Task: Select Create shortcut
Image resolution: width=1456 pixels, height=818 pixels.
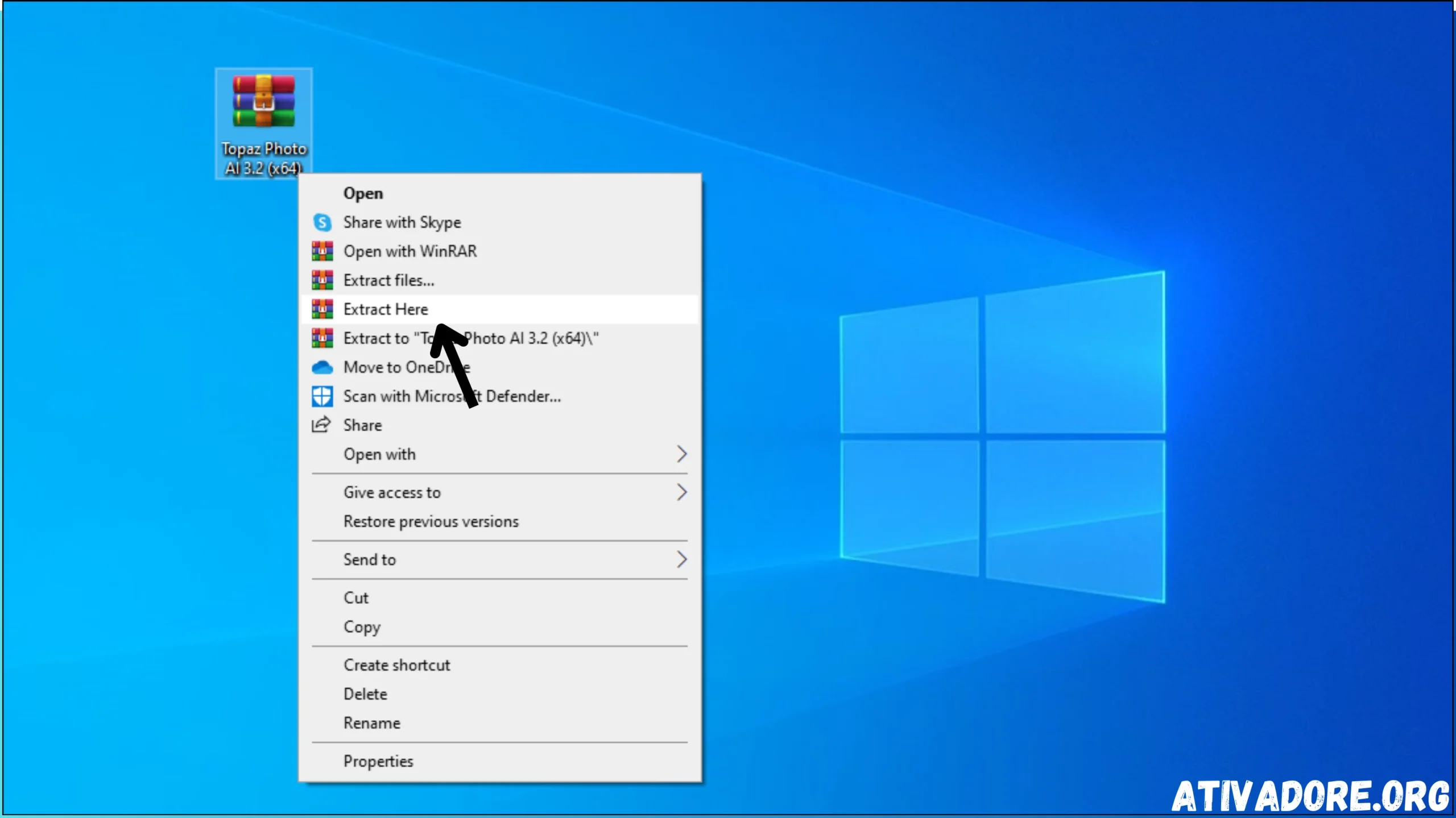Action: pyautogui.click(x=499, y=665)
